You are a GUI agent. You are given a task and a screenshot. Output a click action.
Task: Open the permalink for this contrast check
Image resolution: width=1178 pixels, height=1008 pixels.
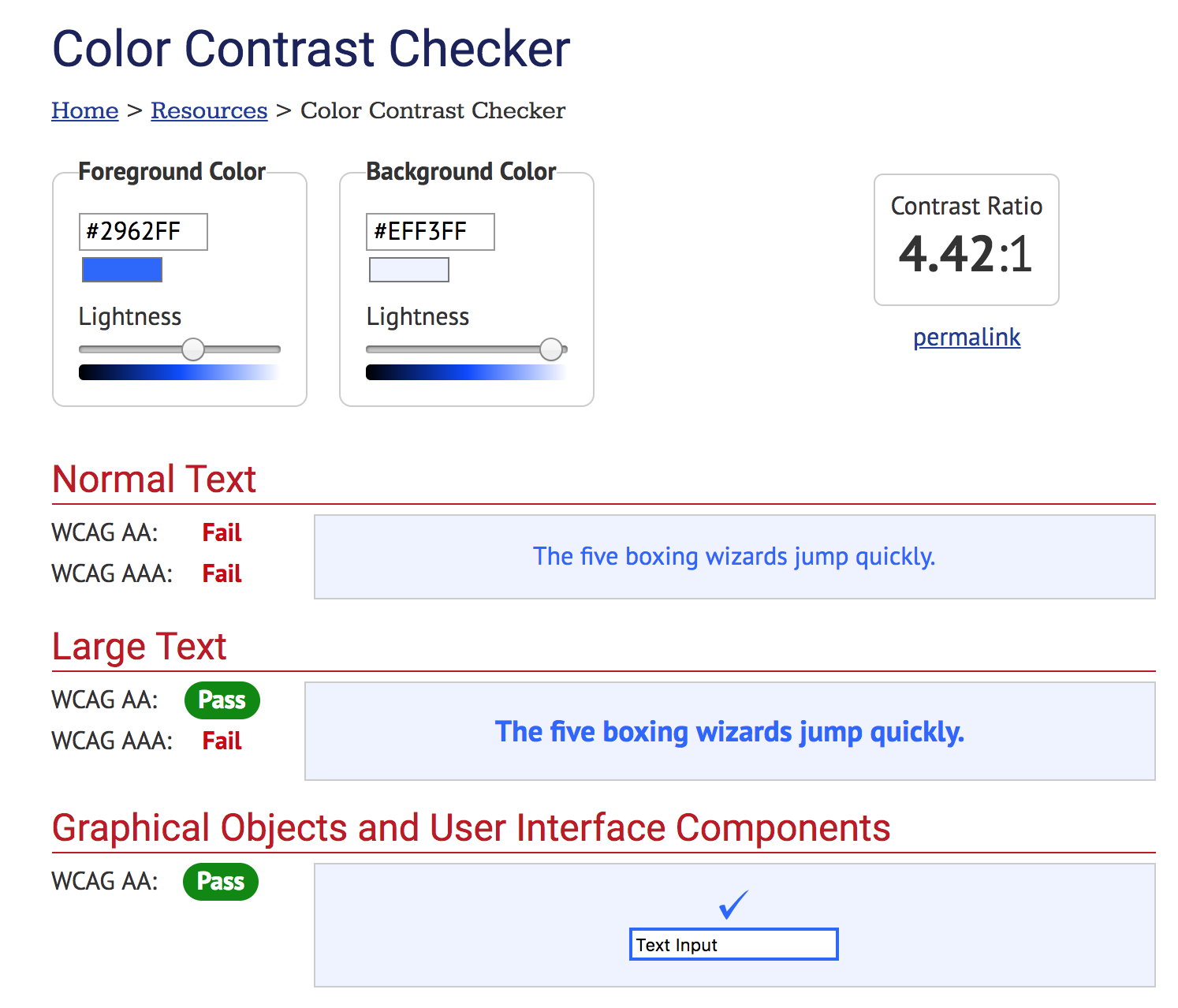click(x=966, y=337)
